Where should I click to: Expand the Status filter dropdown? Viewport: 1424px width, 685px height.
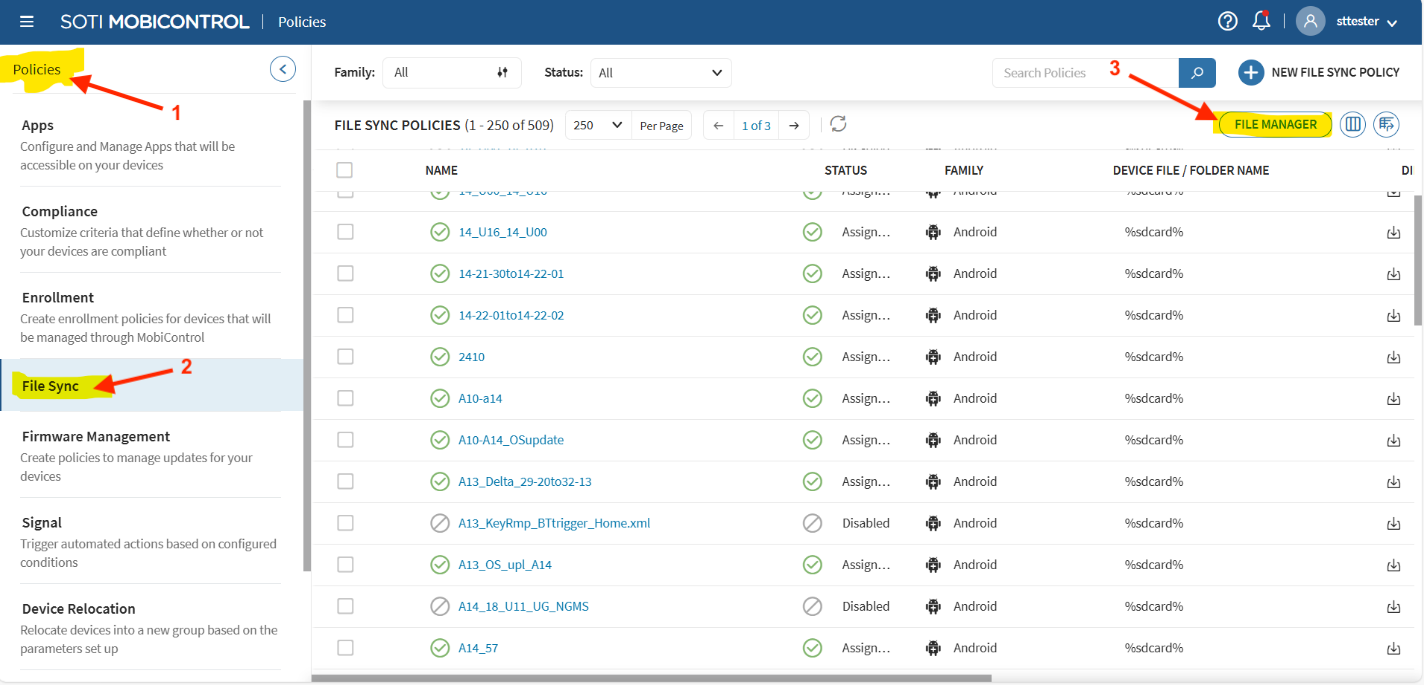(660, 73)
